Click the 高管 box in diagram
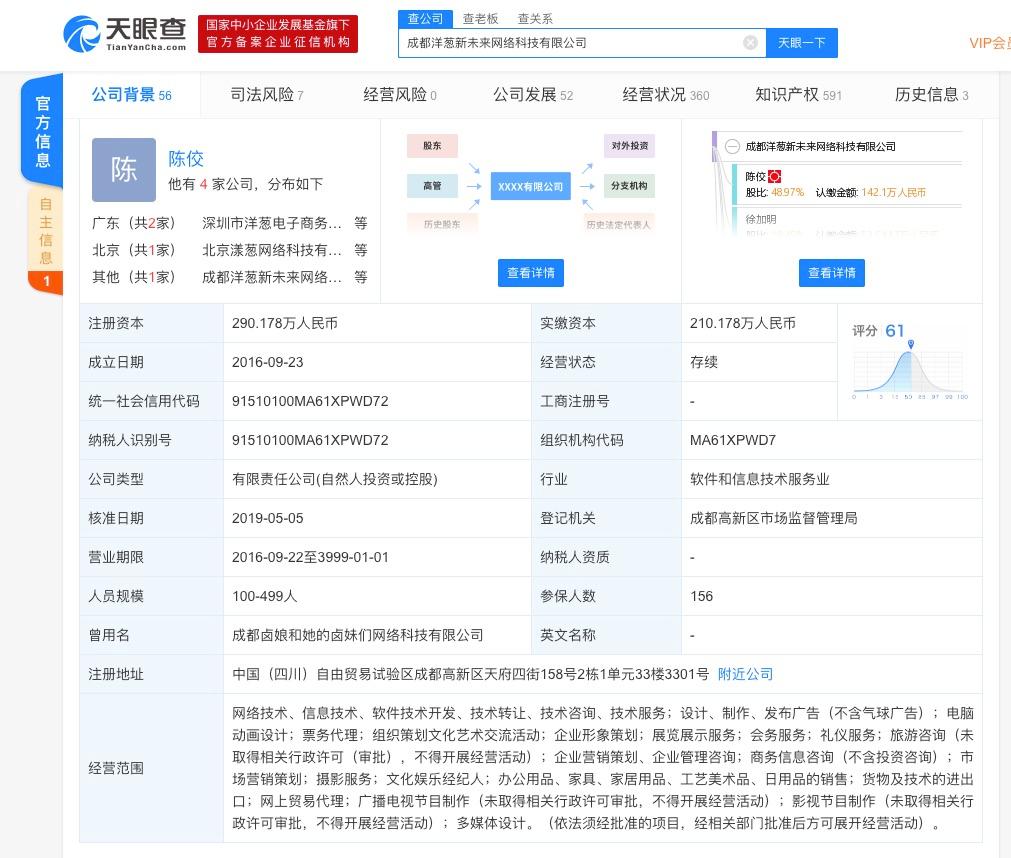 tap(432, 186)
